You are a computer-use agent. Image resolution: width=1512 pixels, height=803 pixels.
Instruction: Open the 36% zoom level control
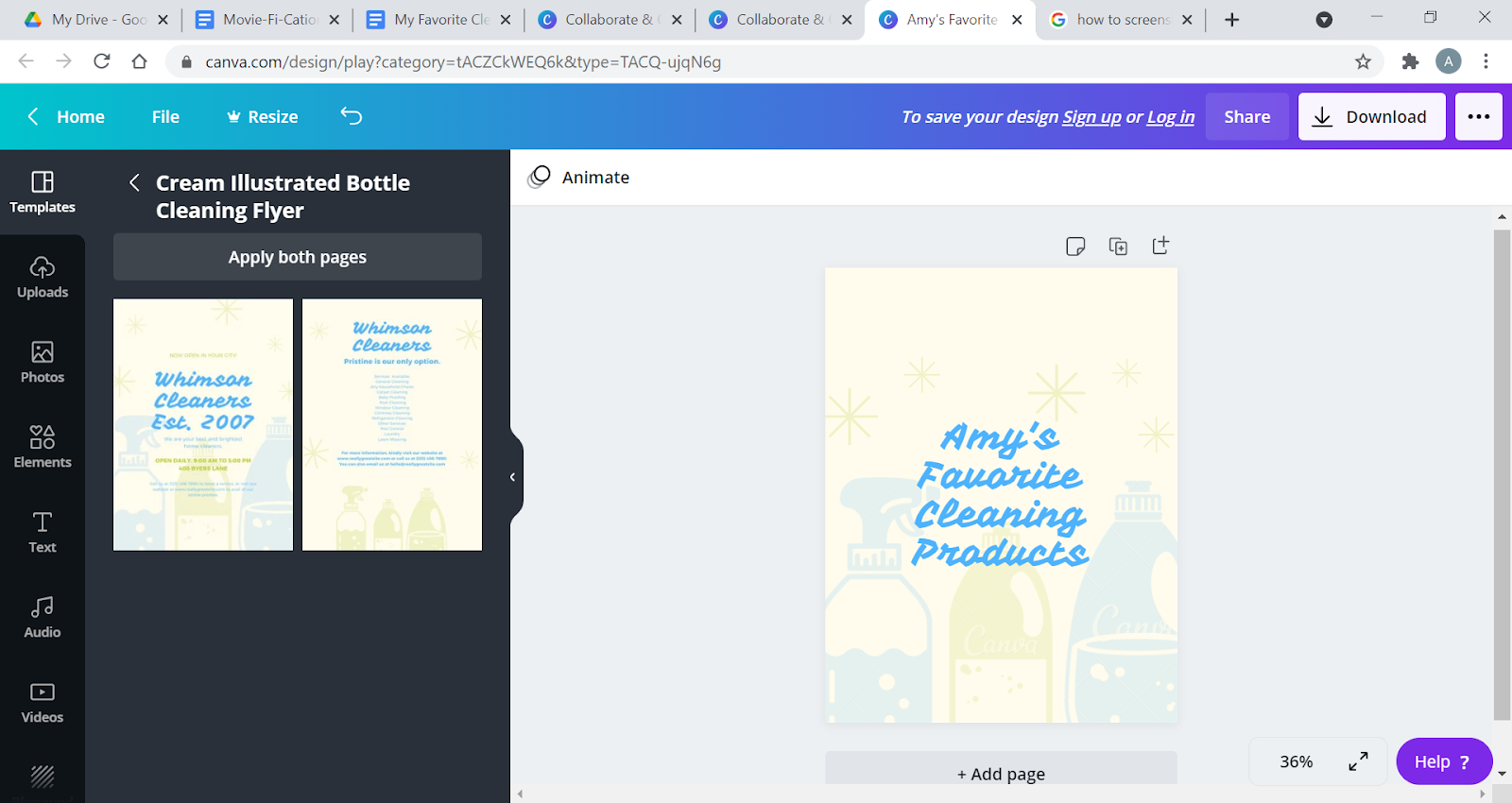[x=1297, y=761]
